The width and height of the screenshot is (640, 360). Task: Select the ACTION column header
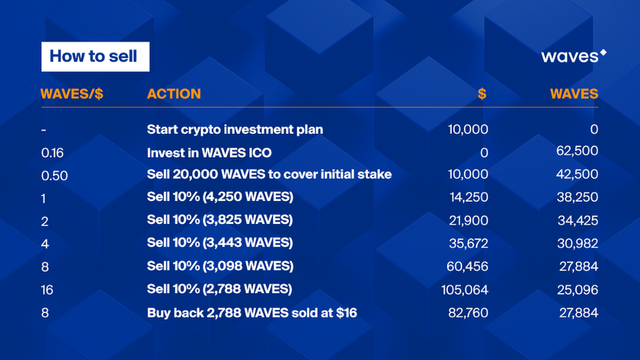174,94
